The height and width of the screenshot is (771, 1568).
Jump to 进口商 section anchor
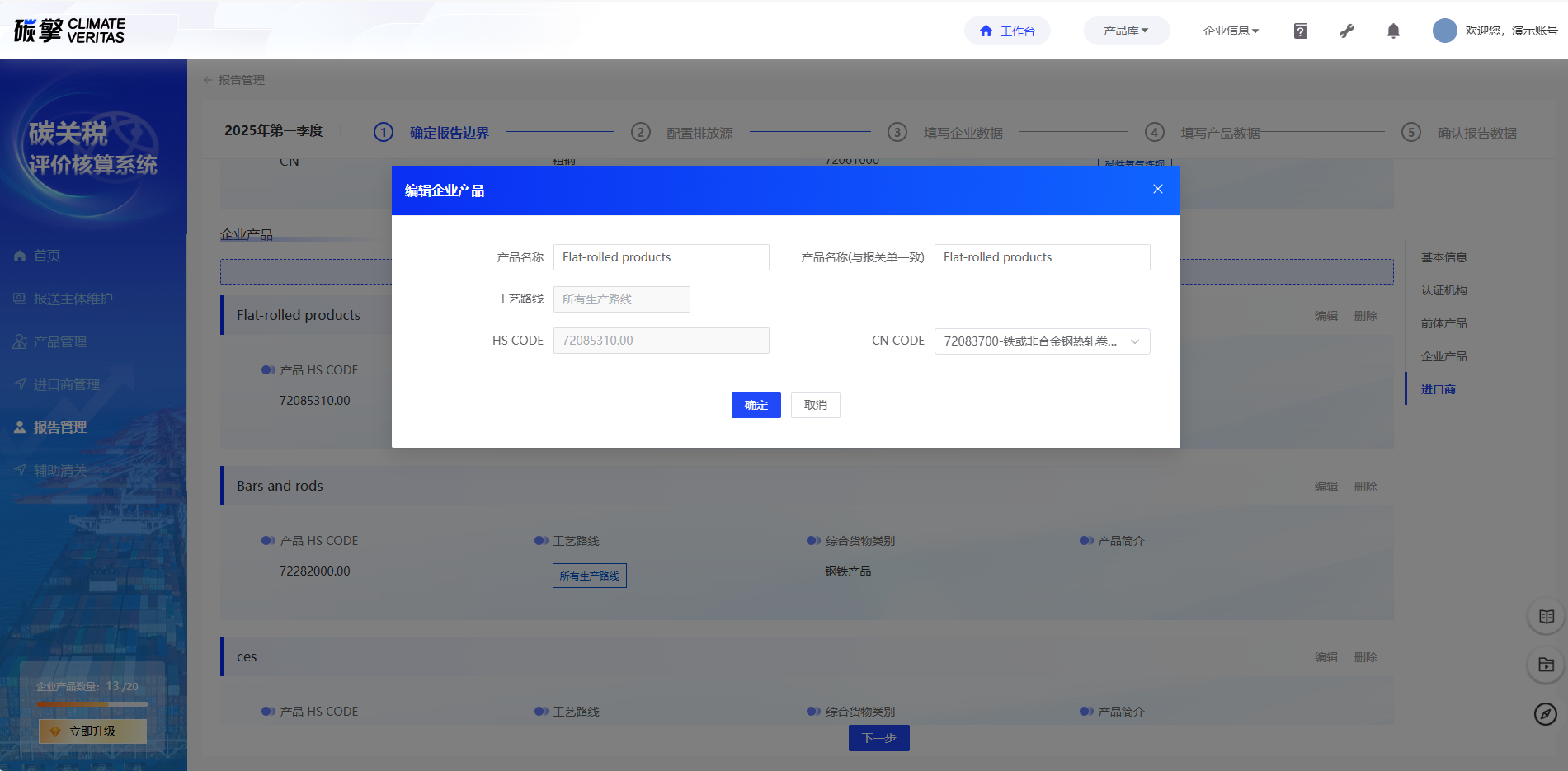click(x=1438, y=389)
